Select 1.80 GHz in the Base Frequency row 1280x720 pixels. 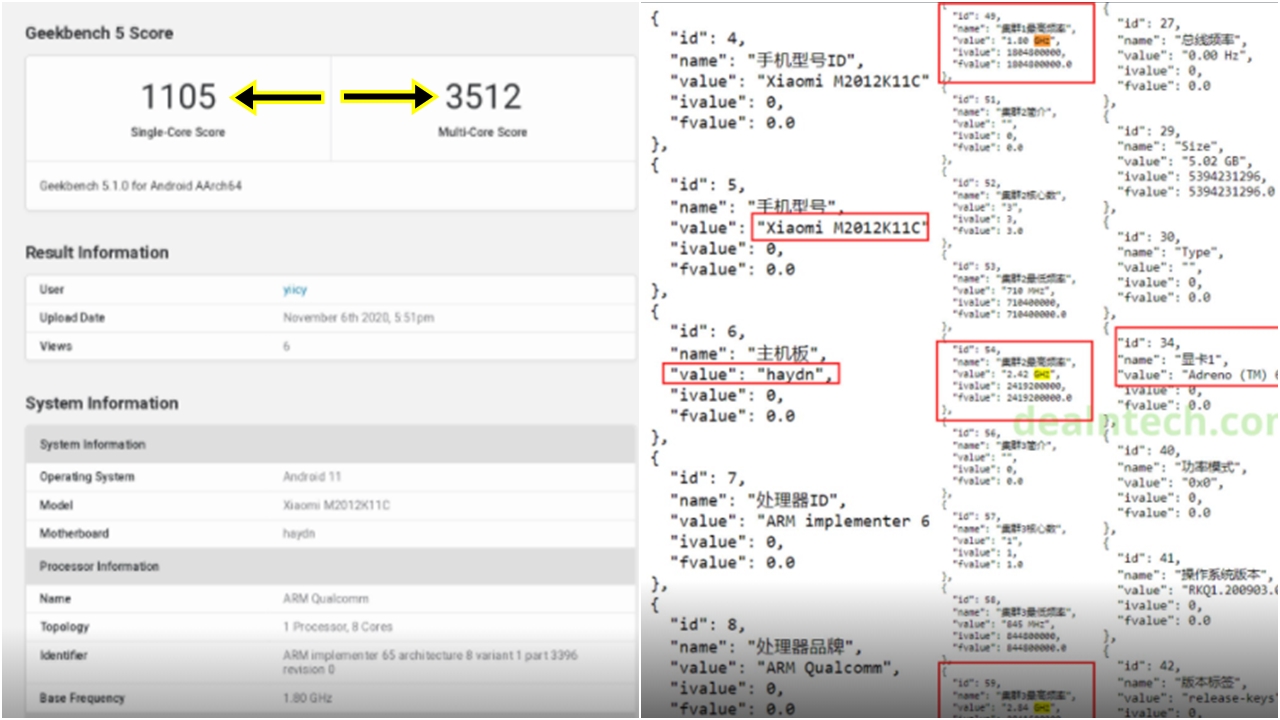point(307,698)
